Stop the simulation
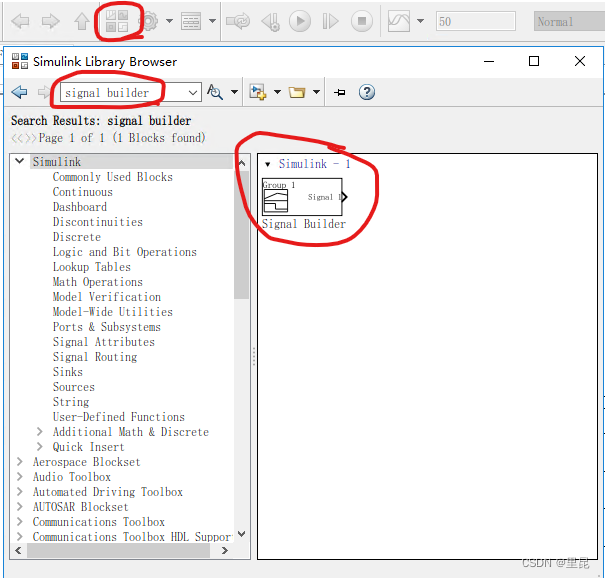 [x=362, y=21]
